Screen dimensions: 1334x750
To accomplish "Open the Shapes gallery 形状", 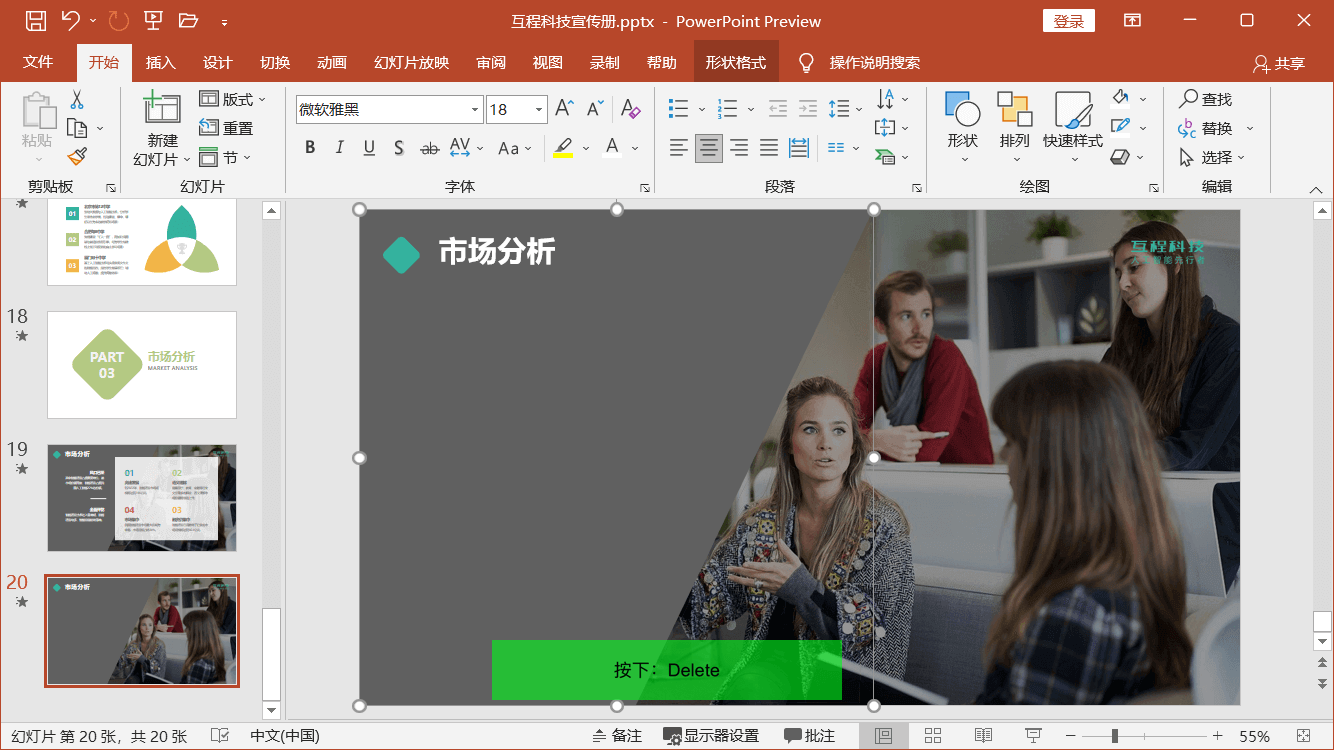I will click(963, 128).
